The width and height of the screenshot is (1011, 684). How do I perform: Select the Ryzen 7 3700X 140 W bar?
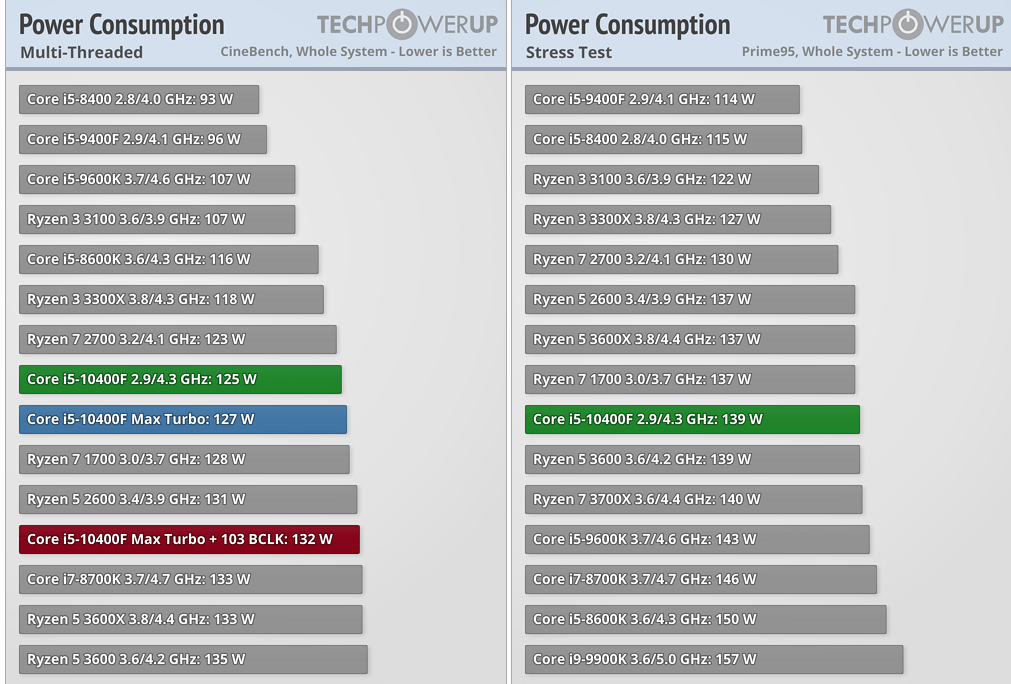[693, 499]
